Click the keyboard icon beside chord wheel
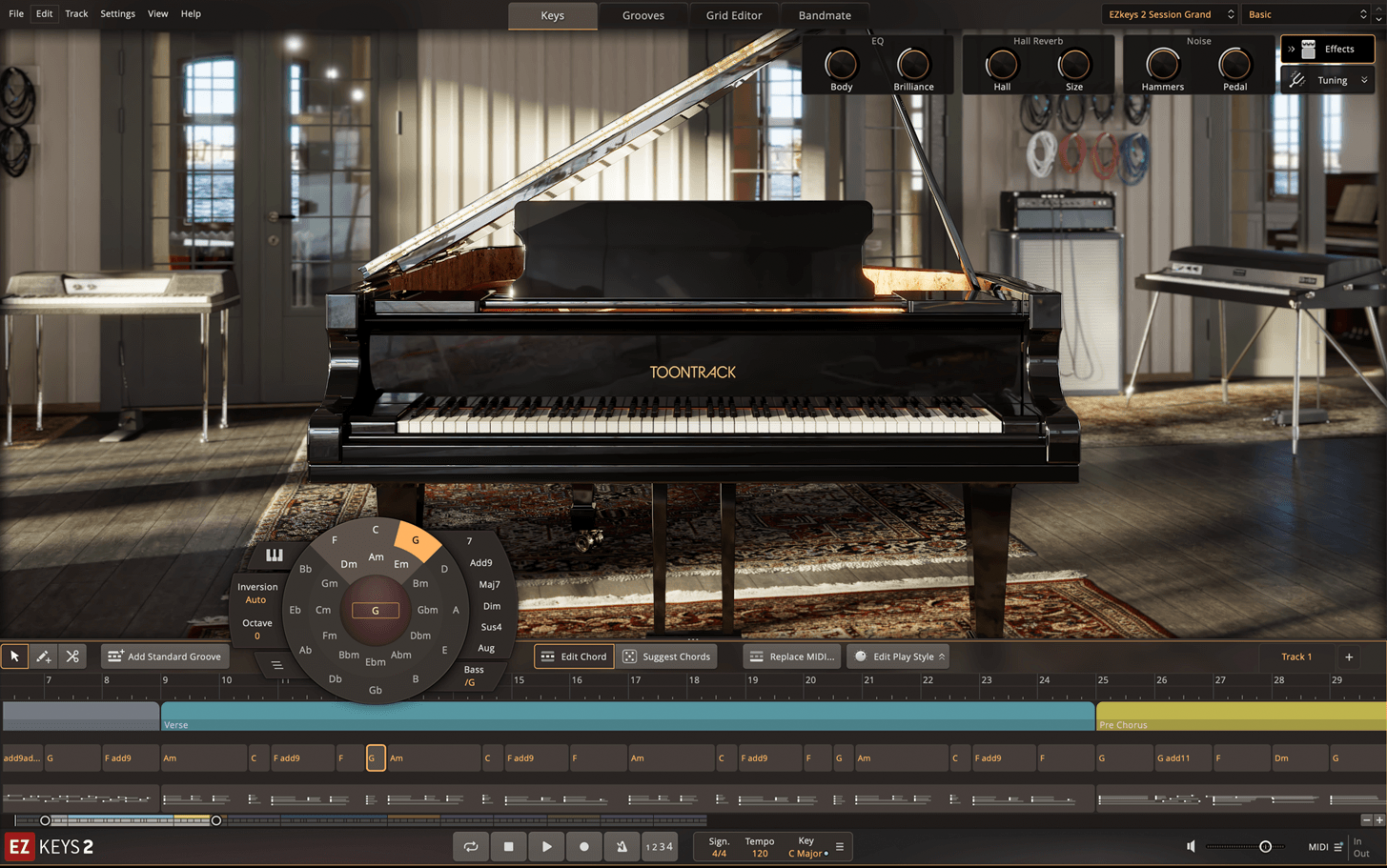Image resolution: width=1387 pixels, height=868 pixels. 275,555
